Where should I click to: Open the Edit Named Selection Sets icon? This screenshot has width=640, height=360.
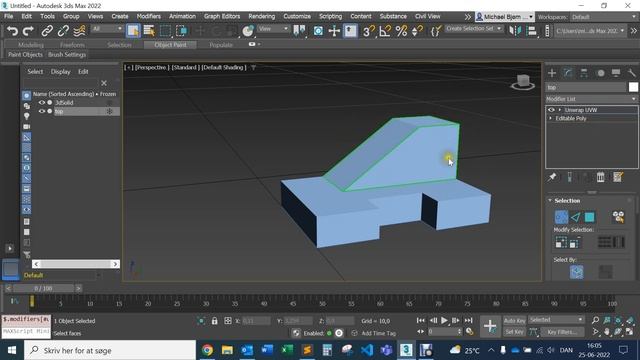(436, 31)
